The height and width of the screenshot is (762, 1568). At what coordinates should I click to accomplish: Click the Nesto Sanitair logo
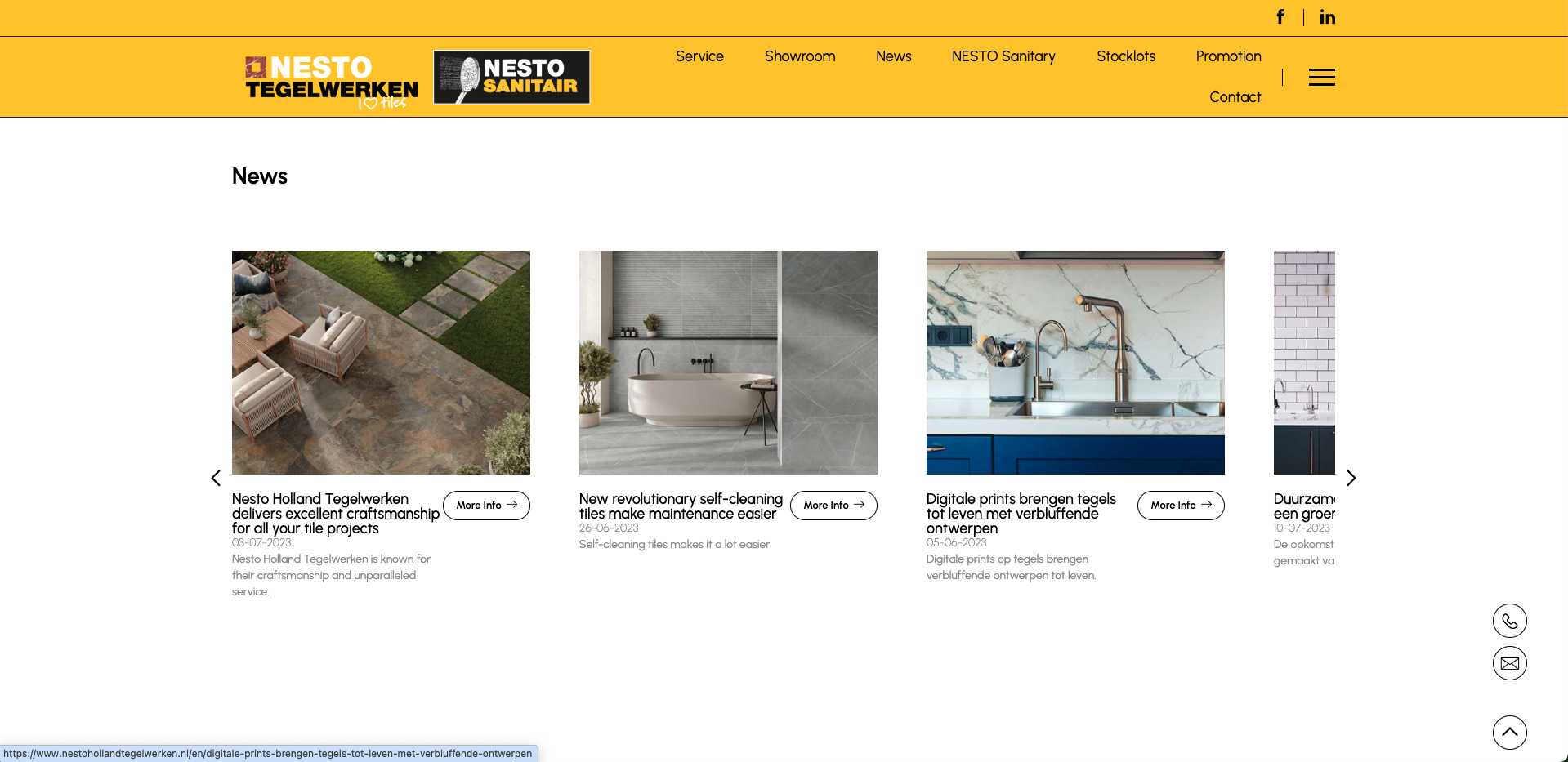tap(511, 78)
